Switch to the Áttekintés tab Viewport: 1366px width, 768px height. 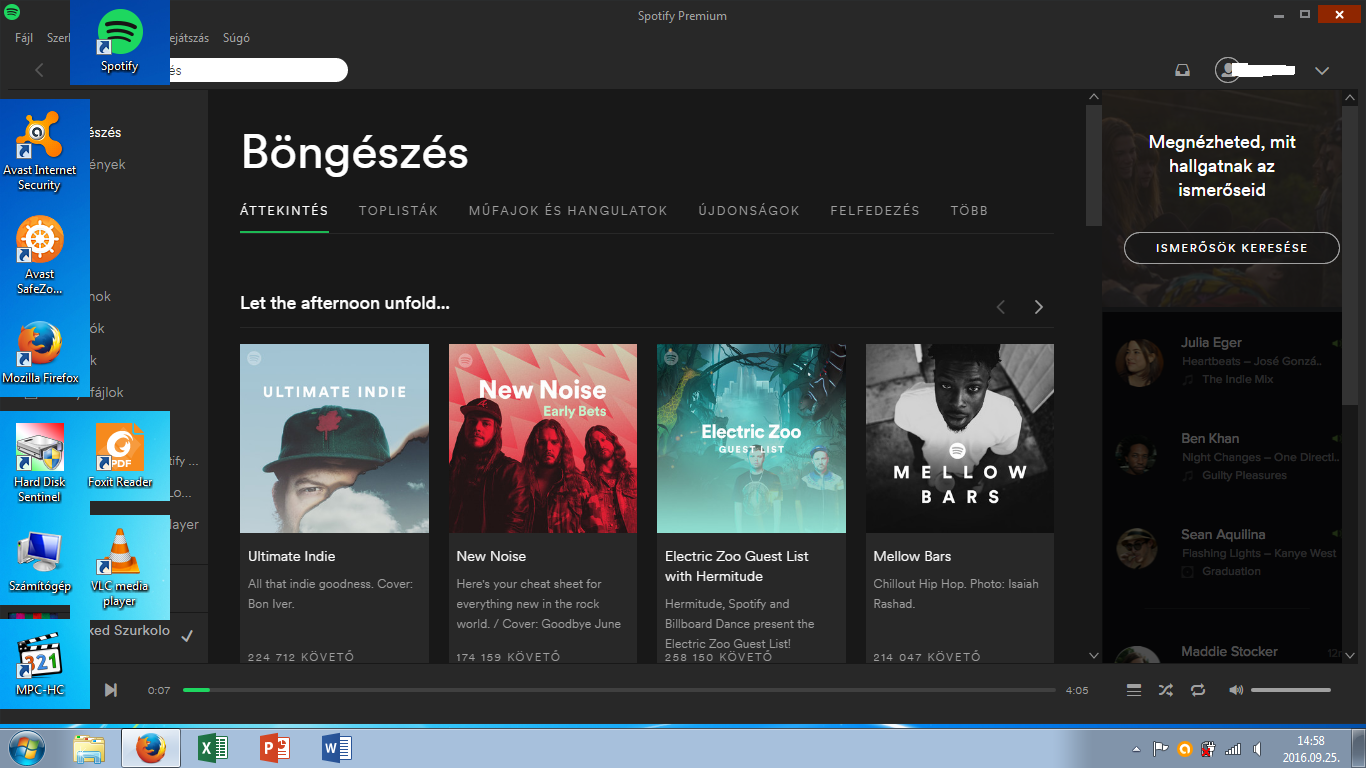284,211
